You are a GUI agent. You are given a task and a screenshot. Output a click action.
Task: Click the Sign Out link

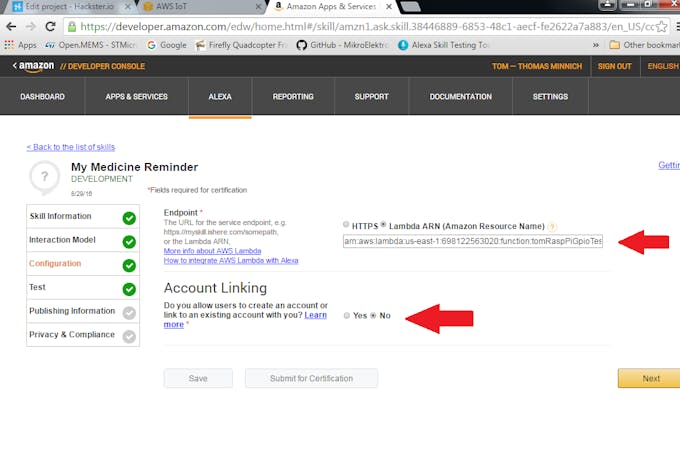(x=615, y=66)
